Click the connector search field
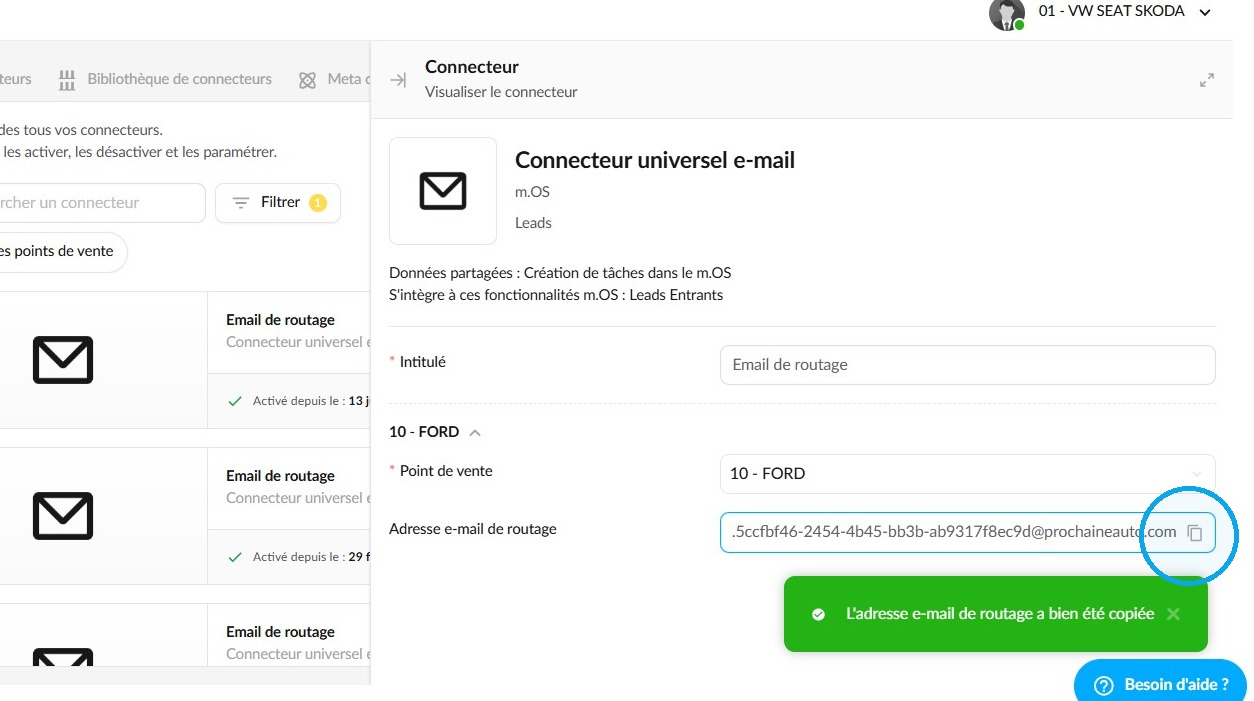This screenshot has height=701, width=1254. point(102,203)
